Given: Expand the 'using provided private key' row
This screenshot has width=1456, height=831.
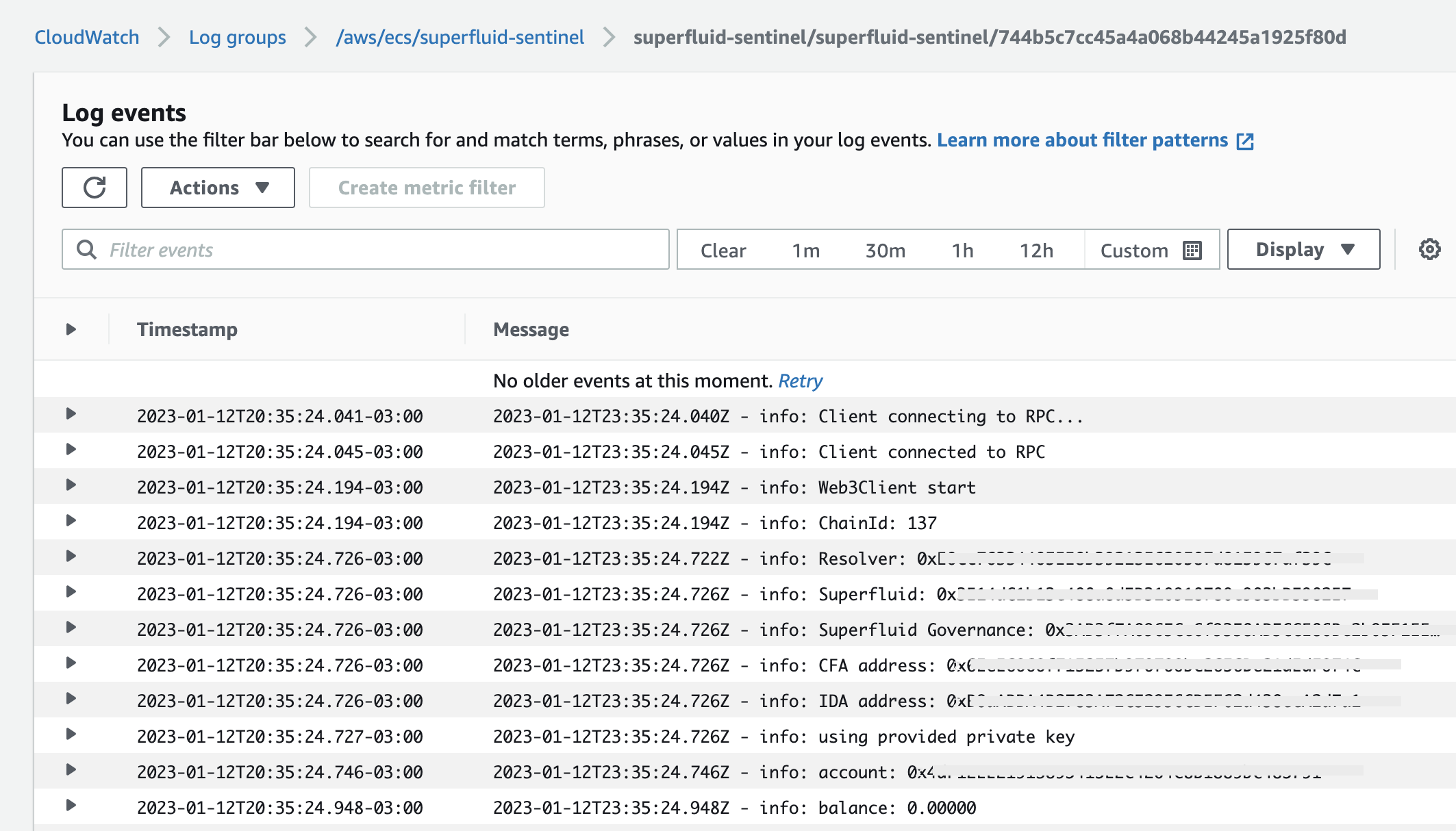Looking at the screenshot, I should (71, 734).
